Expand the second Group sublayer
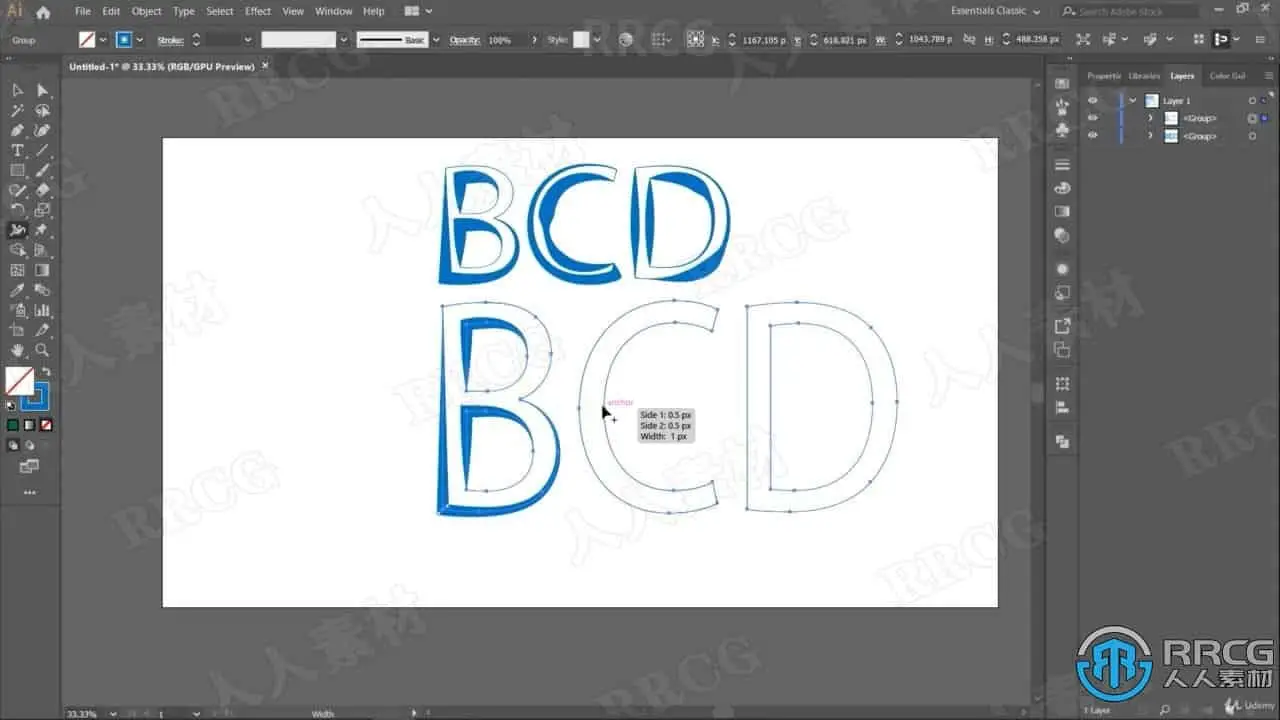 (1150, 135)
